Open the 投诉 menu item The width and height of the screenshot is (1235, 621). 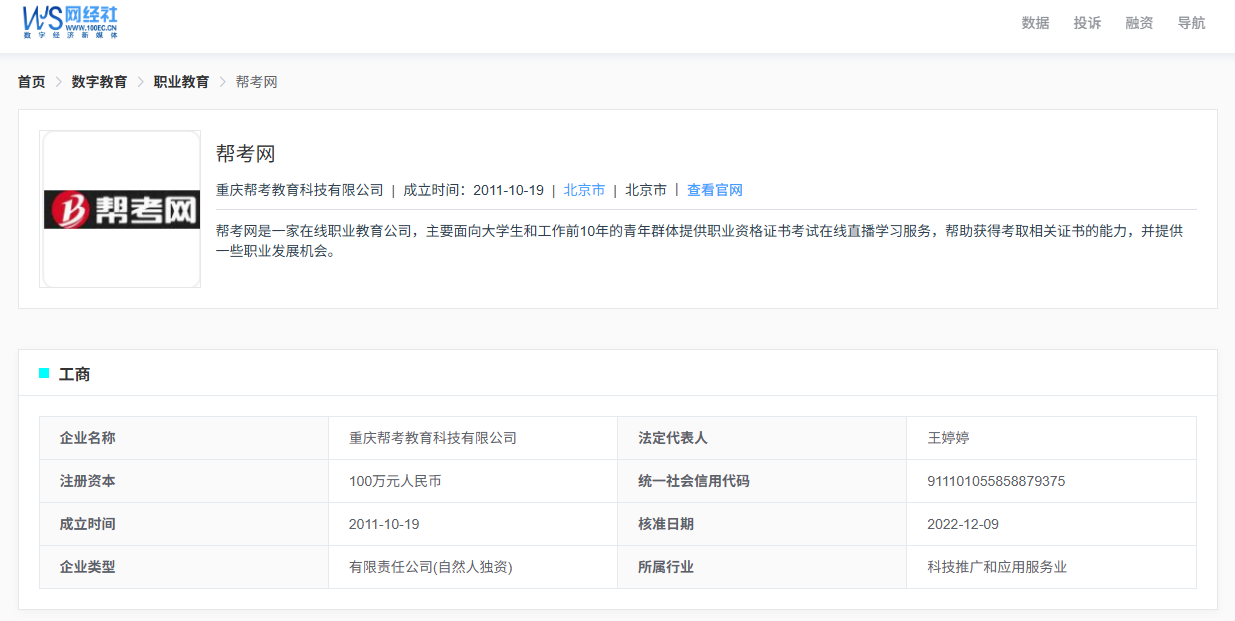pos(1087,23)
